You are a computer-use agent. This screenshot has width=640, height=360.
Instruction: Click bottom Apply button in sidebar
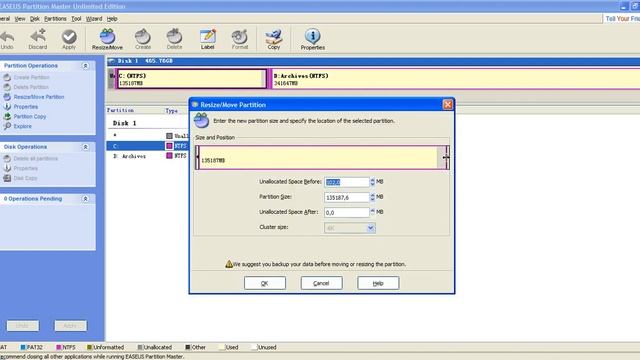tap(70, 326)
